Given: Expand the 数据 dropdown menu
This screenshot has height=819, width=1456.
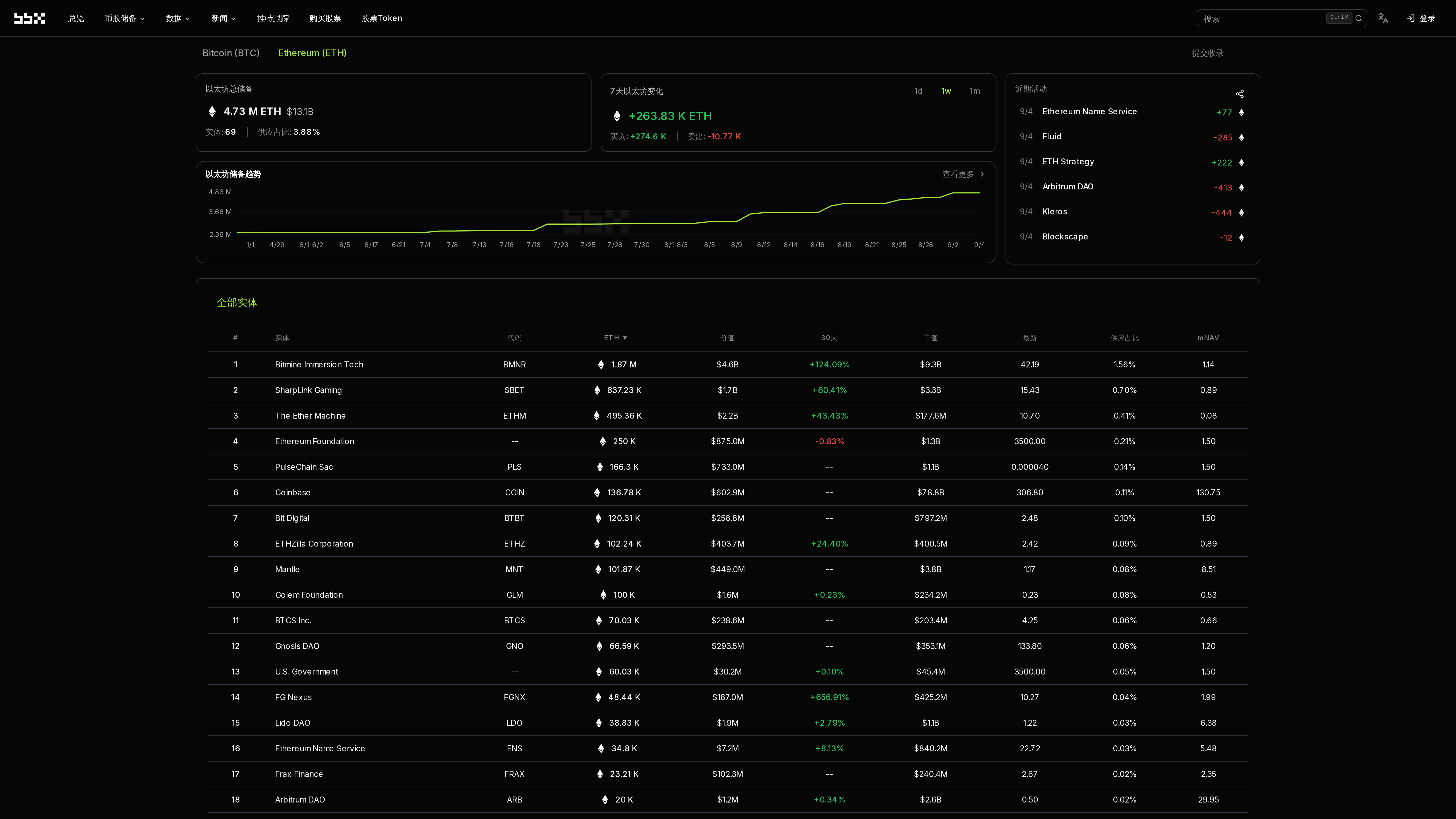Looking at the screenshot, I should pos(177,18).
